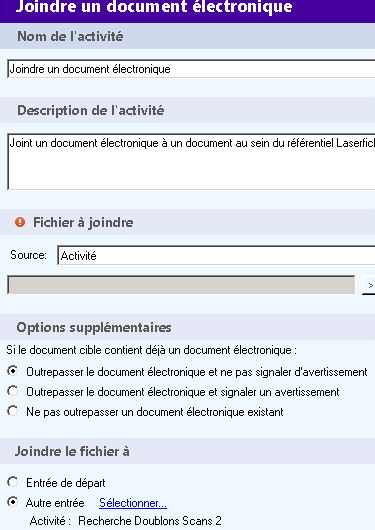
Task: Select Outrepasser et signaler un avertissement option
Action: coord(13,391)
